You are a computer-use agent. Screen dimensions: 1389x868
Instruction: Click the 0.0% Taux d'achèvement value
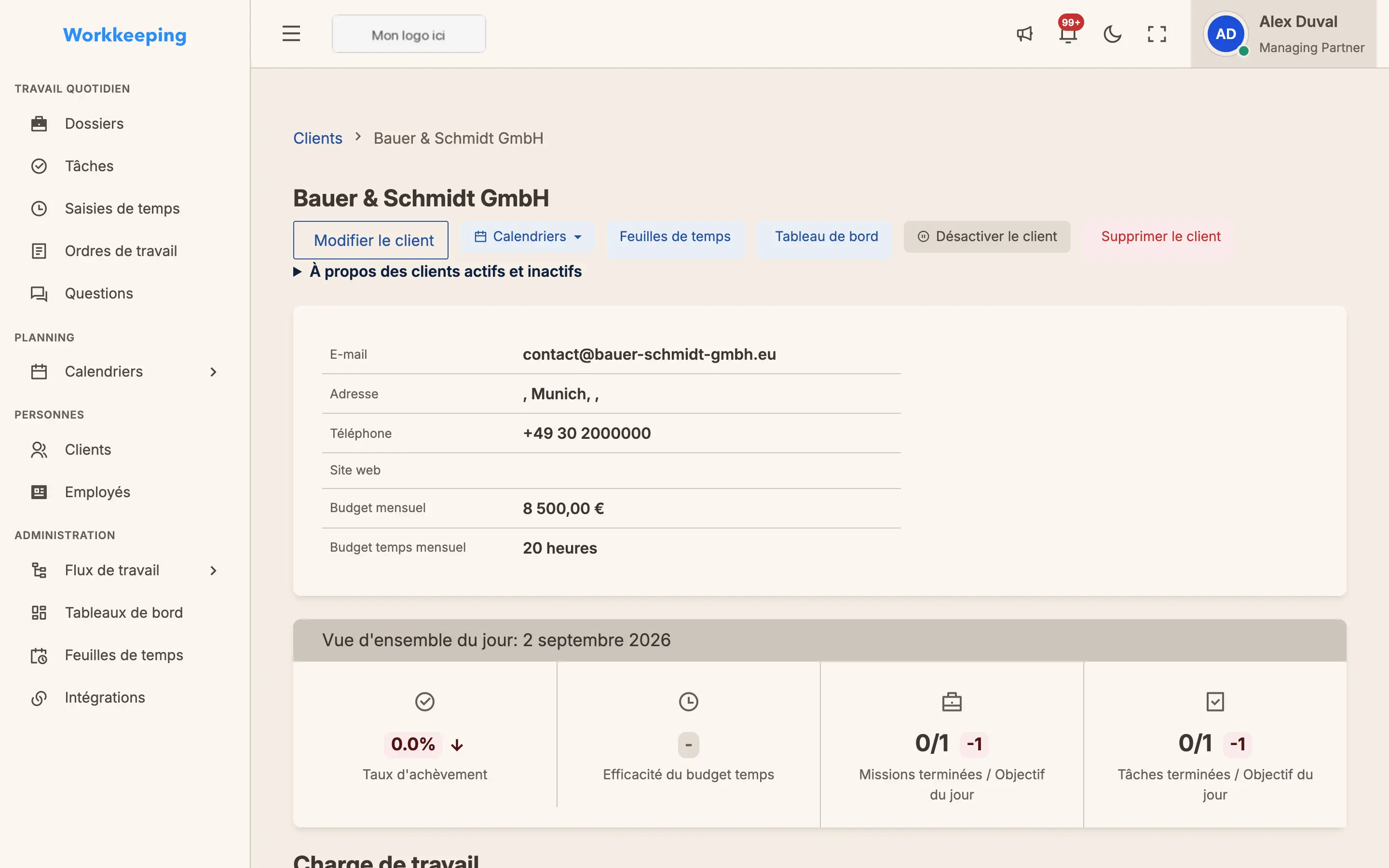[413, 745]
